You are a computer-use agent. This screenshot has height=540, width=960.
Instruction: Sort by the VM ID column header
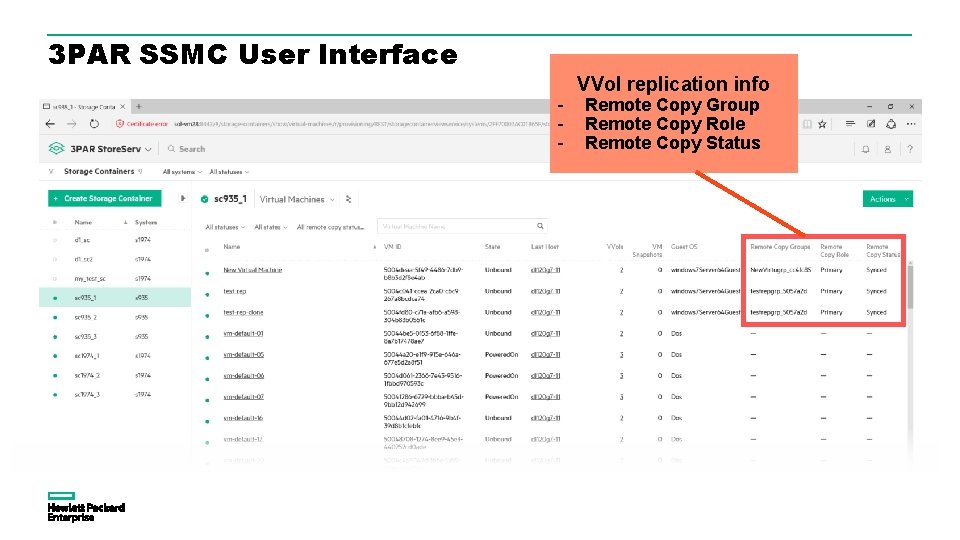pos(392,247)
